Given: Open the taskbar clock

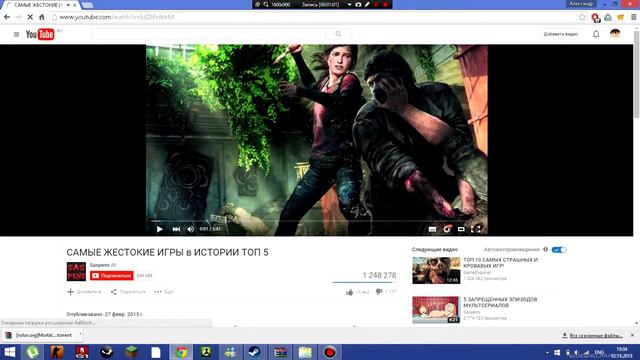Looking at the screenshot, I should 622,352.
